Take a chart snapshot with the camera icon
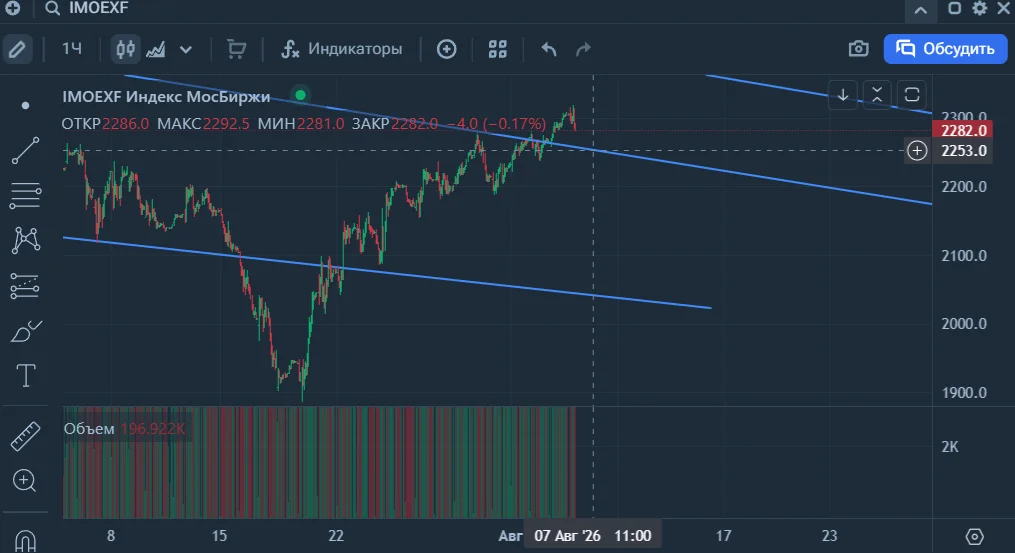Viewport: 1015px width, 553px height. point(858,49)
